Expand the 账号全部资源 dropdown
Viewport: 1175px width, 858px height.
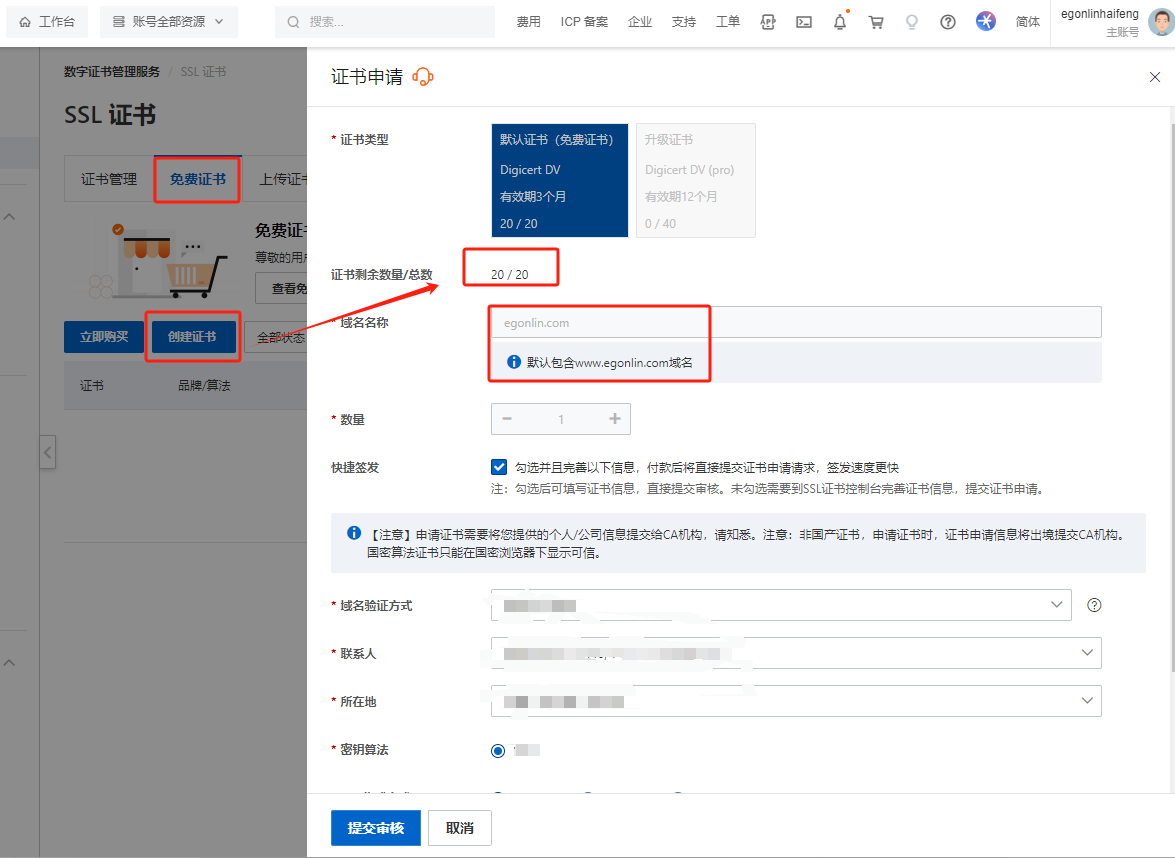(x=169, y=22)
